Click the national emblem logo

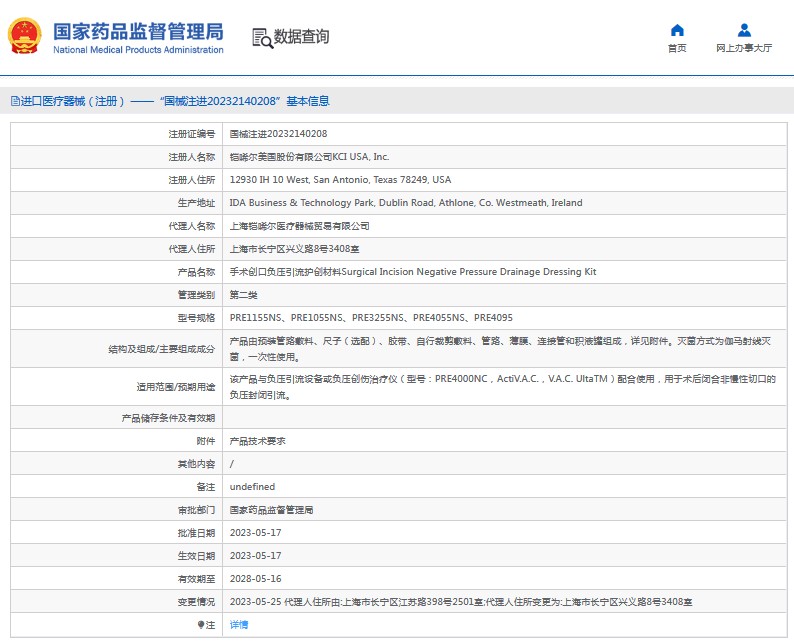pyautogui.click(x=24, y=35)
